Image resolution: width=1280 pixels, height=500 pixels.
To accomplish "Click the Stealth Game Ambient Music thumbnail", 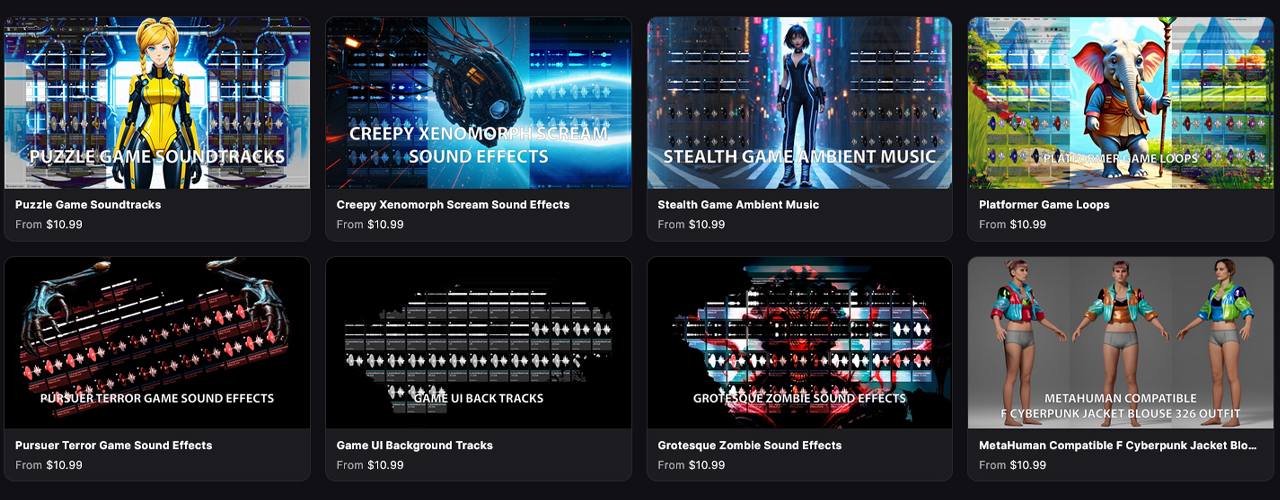I will point(799,103).
